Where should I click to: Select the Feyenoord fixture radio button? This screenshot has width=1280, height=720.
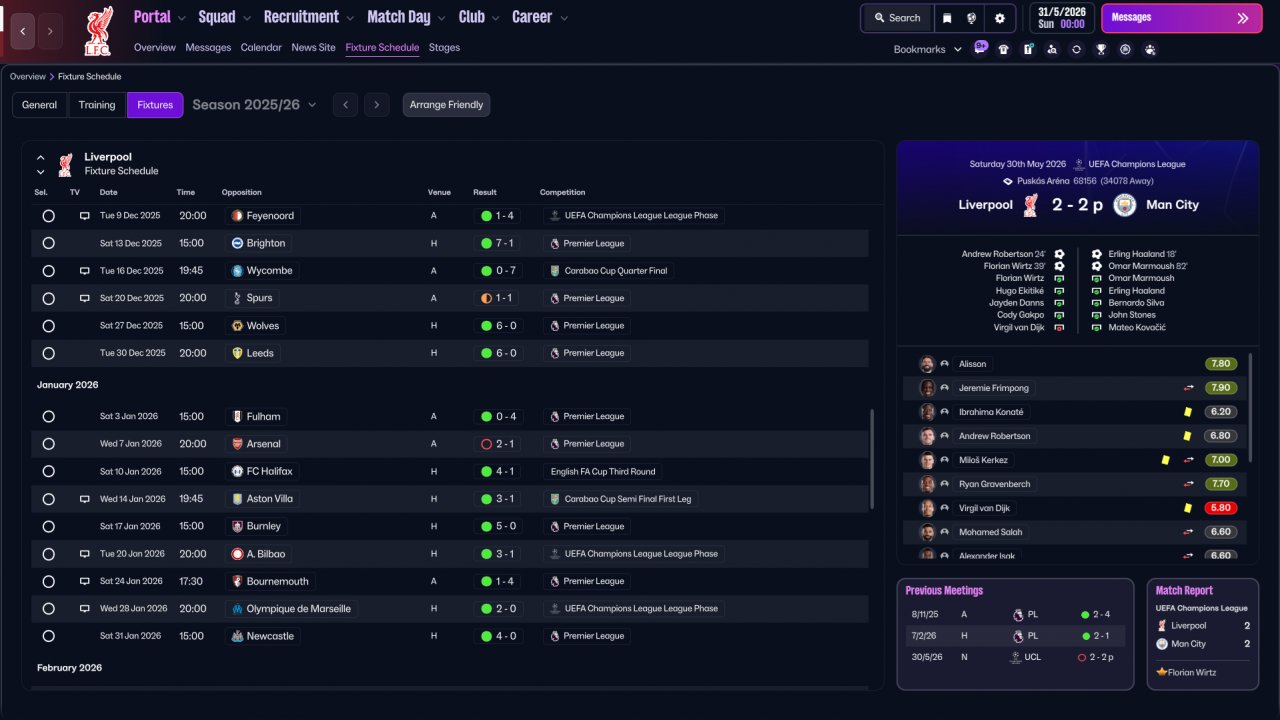coord(48,216)
